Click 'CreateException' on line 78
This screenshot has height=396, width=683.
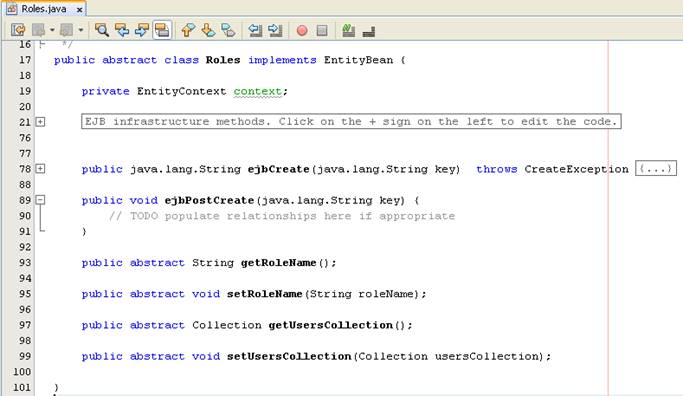(576, 169)
